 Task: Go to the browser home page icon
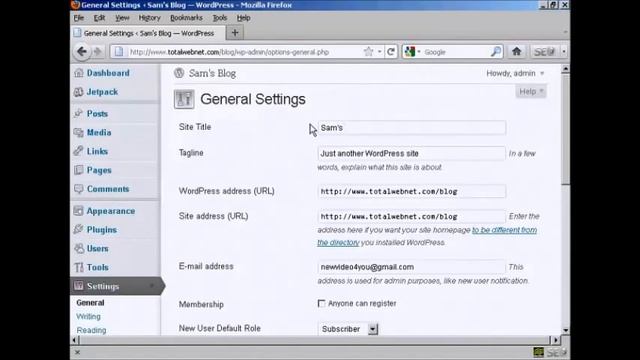tap(516, 51)
